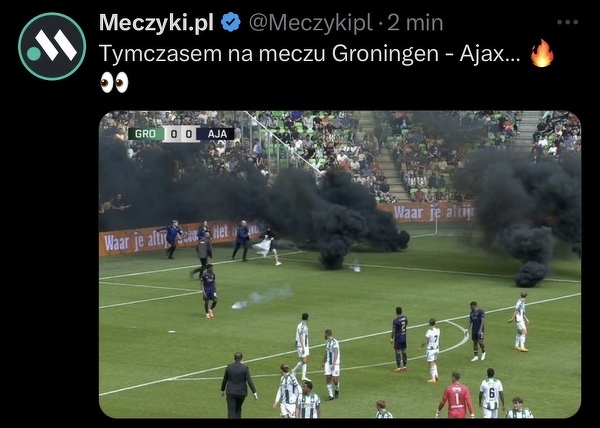This screenshot has width=600, height=428.
Task: Open the Meczyki.pl profile avatar
Action: click(52, 46)
